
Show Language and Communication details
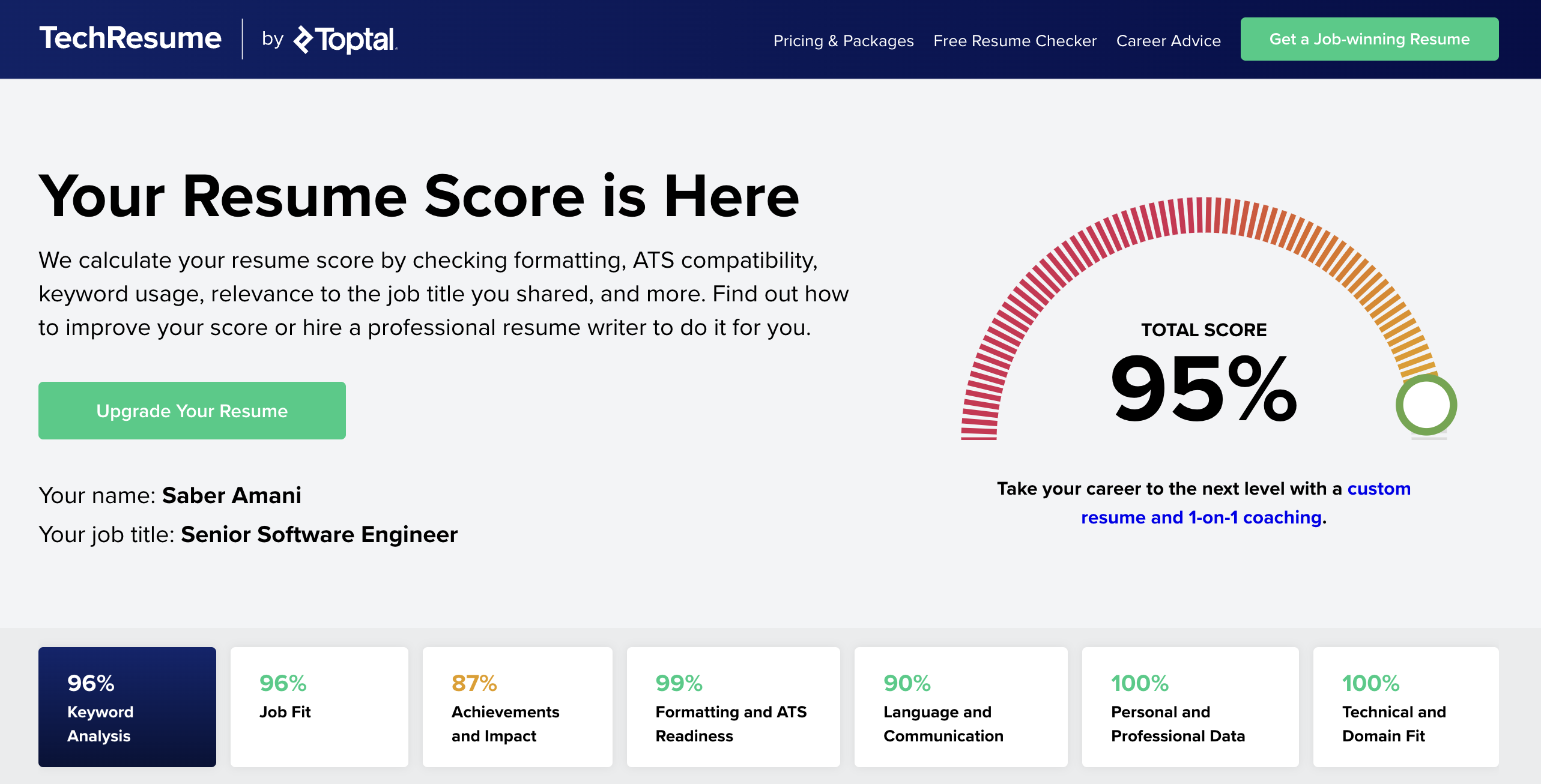[961, 707]
